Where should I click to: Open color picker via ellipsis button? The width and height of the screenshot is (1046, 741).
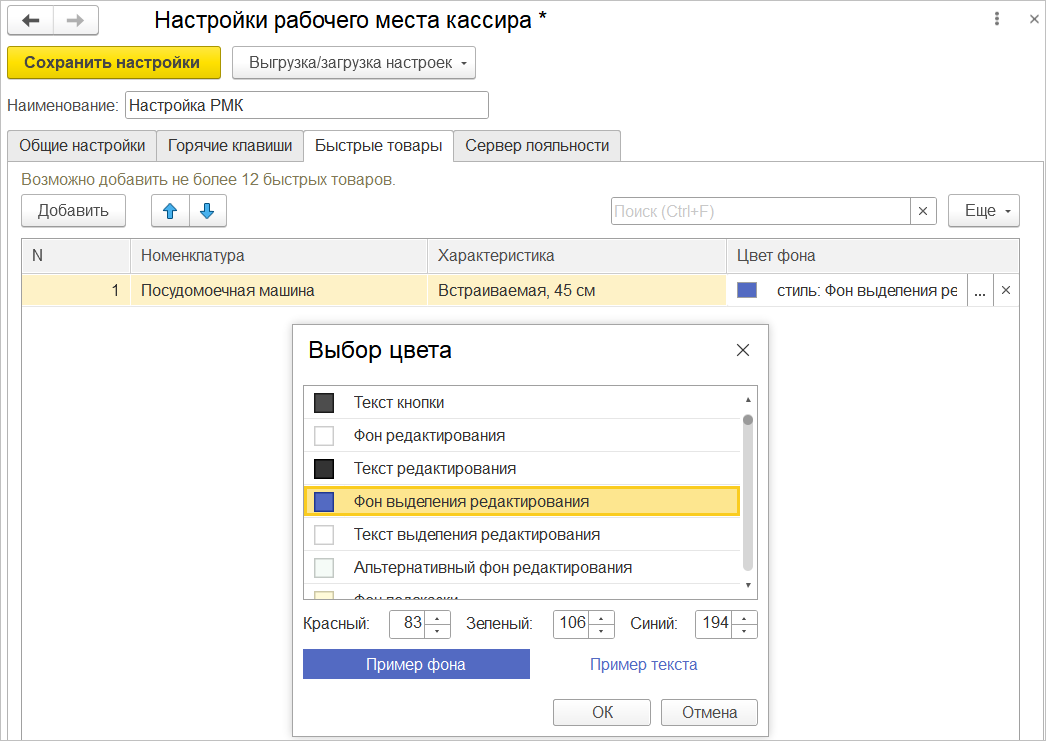(x=980, y=291)
